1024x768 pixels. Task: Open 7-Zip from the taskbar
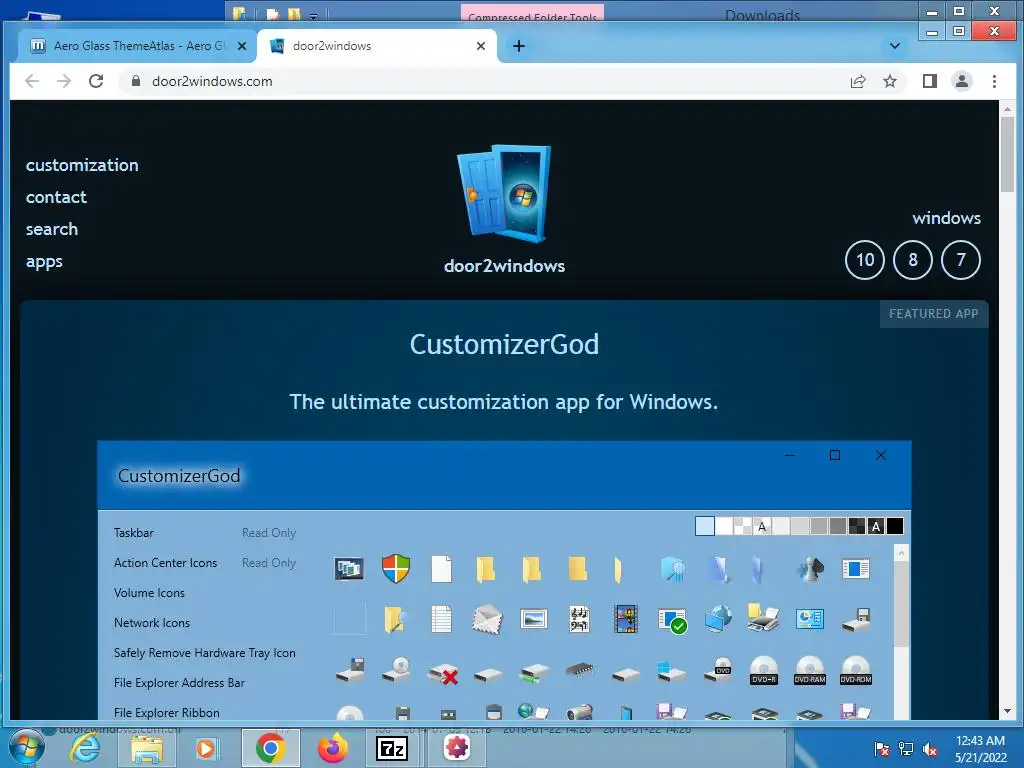392,748
